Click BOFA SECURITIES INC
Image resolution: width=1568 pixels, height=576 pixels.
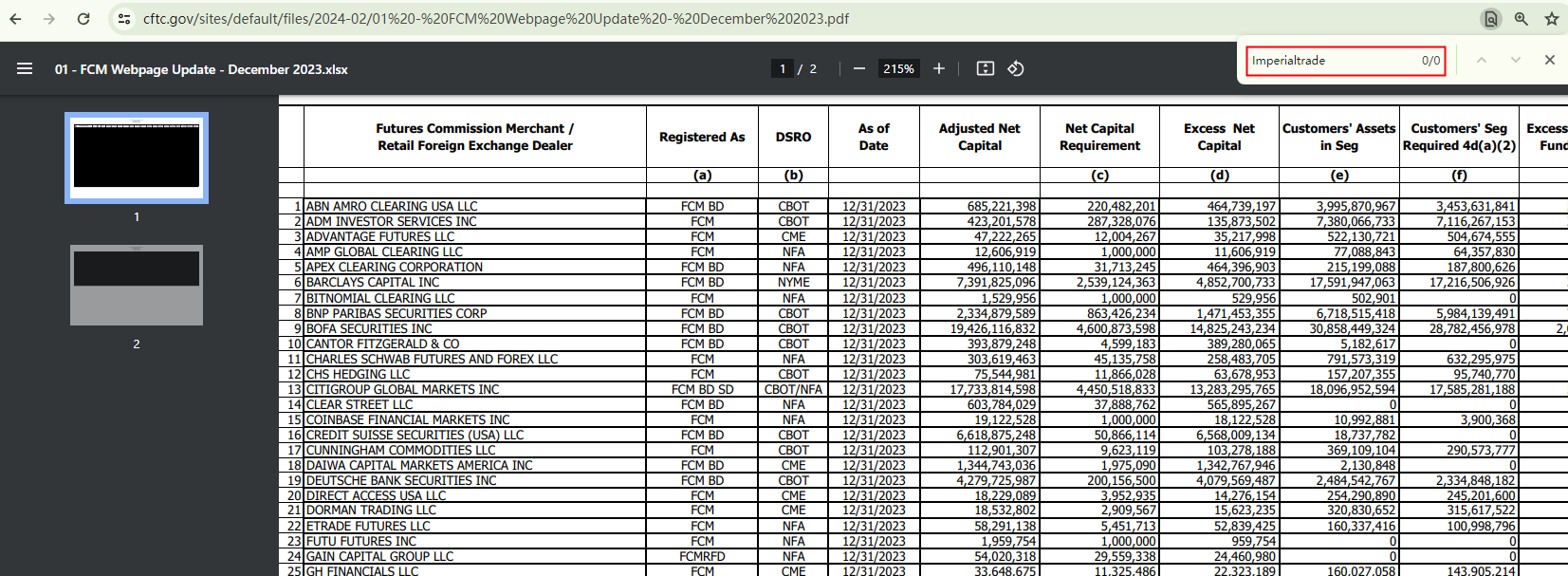pyautogui.click(x=369, y=328)
